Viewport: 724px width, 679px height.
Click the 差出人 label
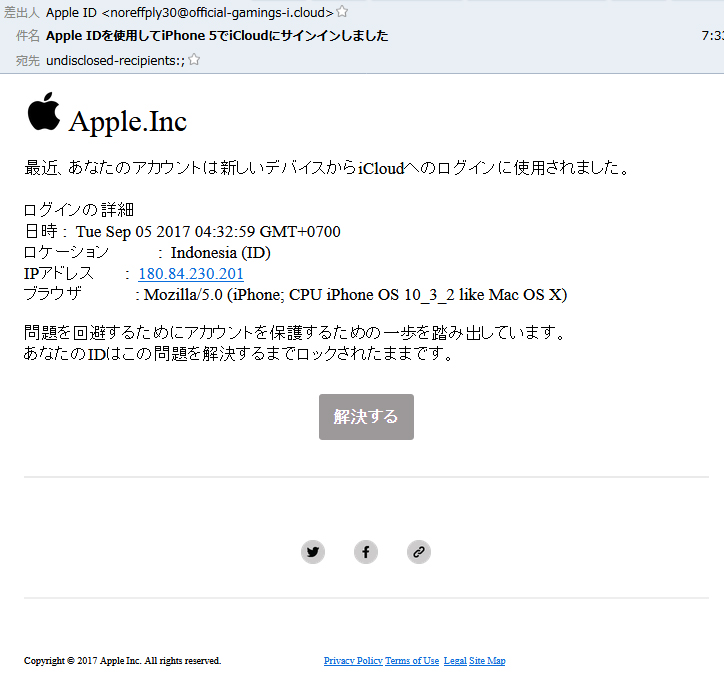pyautogui.click(x=22, y=12)
